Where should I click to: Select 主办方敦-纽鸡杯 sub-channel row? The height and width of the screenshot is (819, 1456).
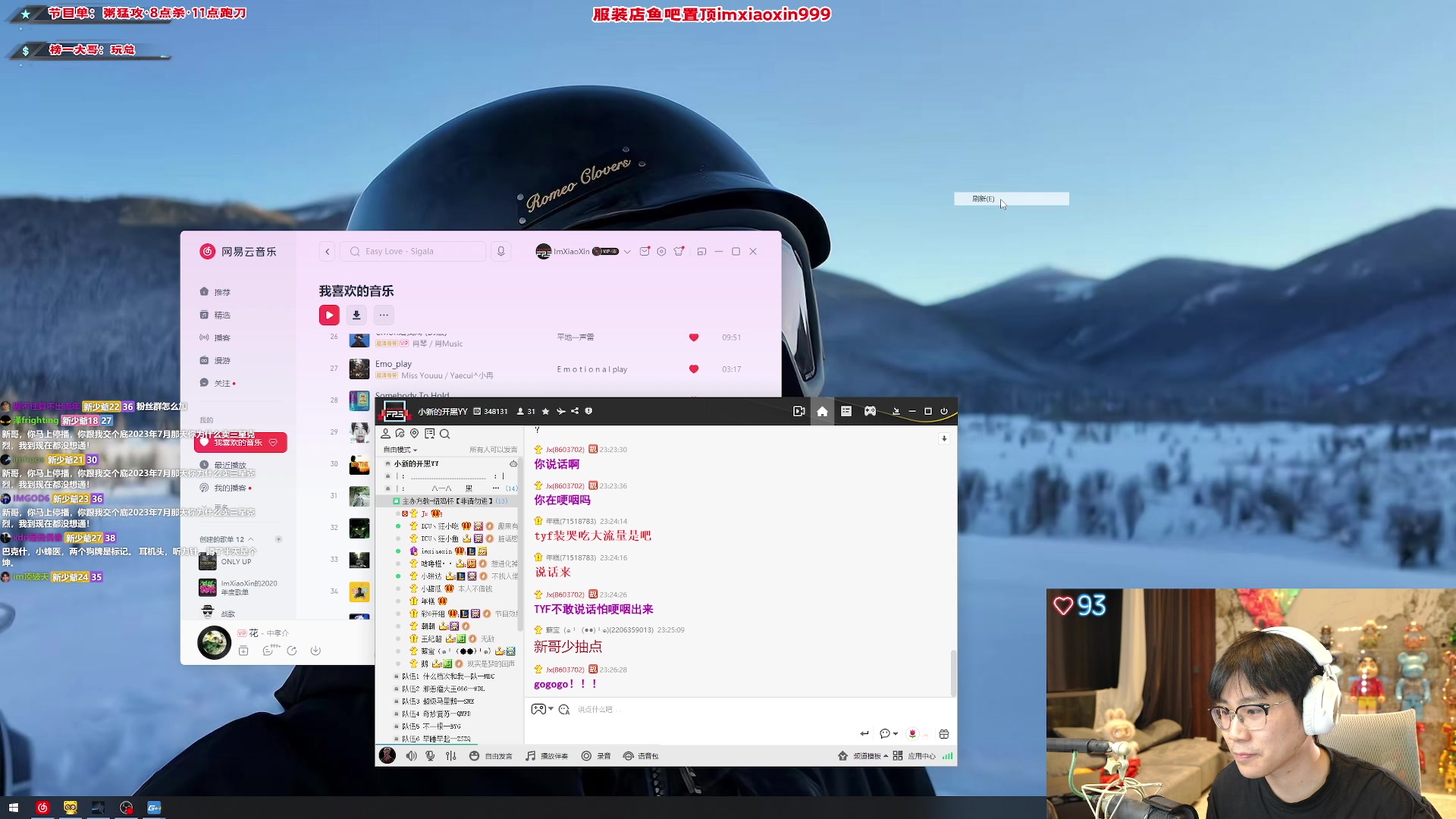[x=447, y=501]
